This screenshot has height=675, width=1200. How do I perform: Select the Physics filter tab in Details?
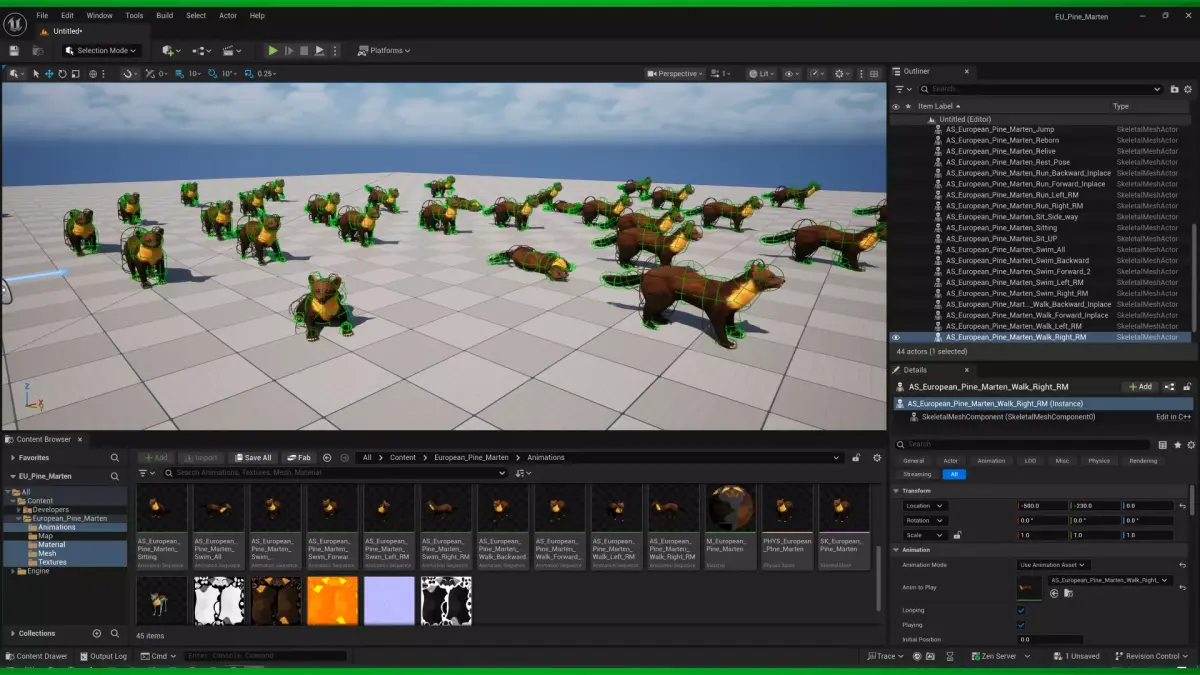click(x=1099, y=461)
